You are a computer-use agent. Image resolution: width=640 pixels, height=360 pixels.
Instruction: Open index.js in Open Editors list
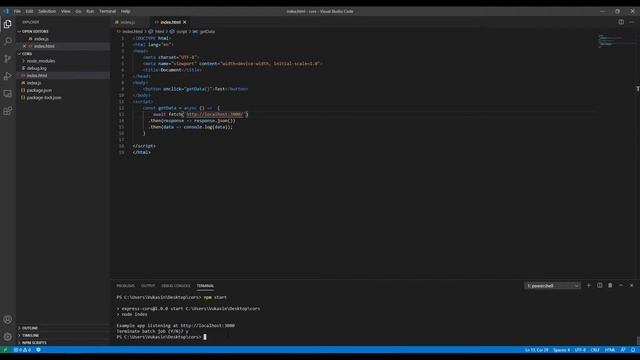(41, 39)
